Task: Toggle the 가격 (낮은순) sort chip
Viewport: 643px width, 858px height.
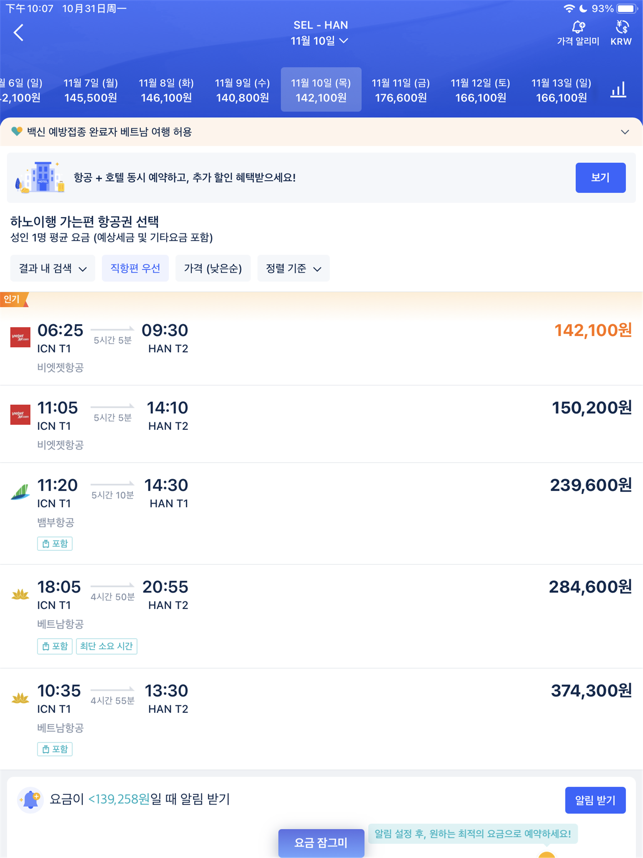Action: pyautogui.click(x=213, y=268)
